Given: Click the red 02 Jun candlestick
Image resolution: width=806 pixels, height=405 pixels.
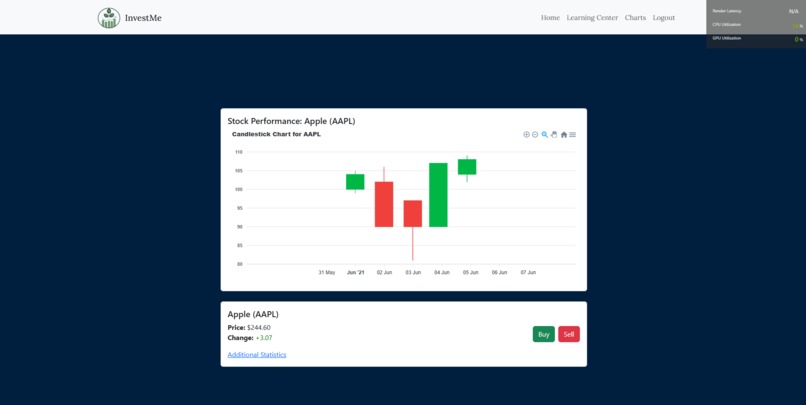Looking at the screenshot, I should (384, 204).
